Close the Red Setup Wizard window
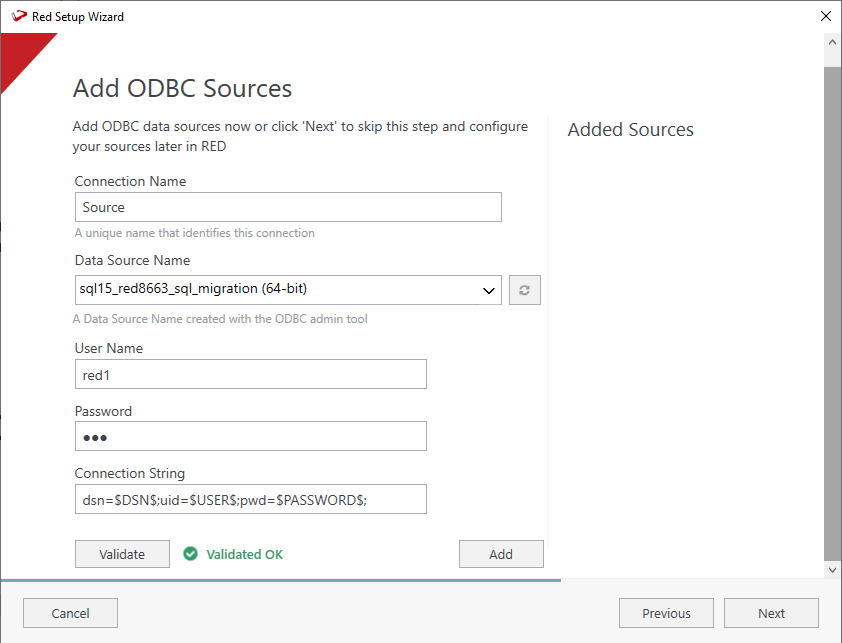 pyautogui.click(x=825, y=17)
